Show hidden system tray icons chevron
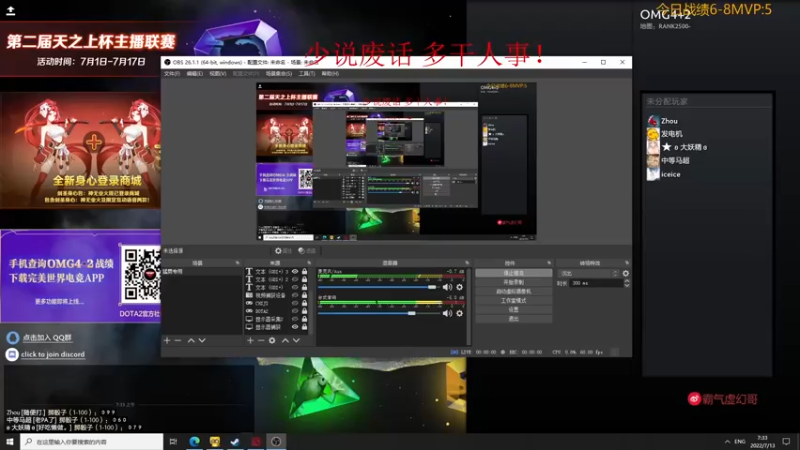This screenshot has width=800, height=450. point(727,441)
